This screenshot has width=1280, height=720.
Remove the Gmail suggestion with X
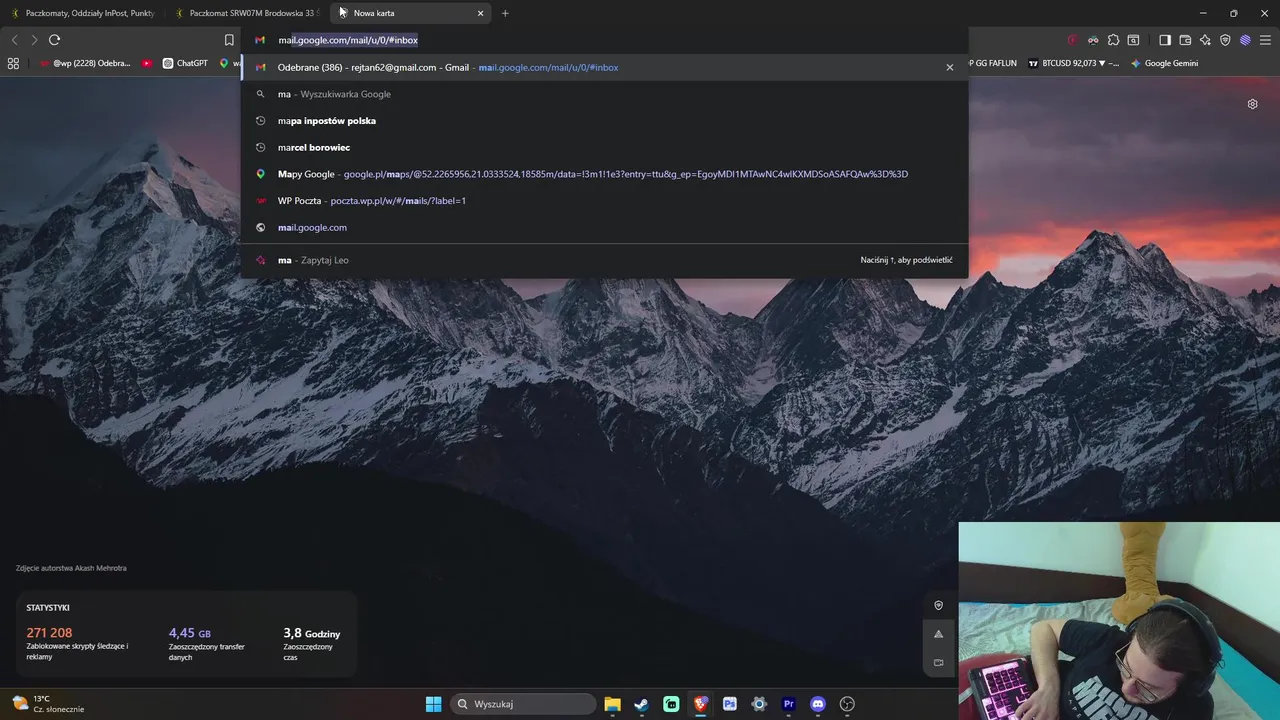pyautogui.click(x=949, y=67)
